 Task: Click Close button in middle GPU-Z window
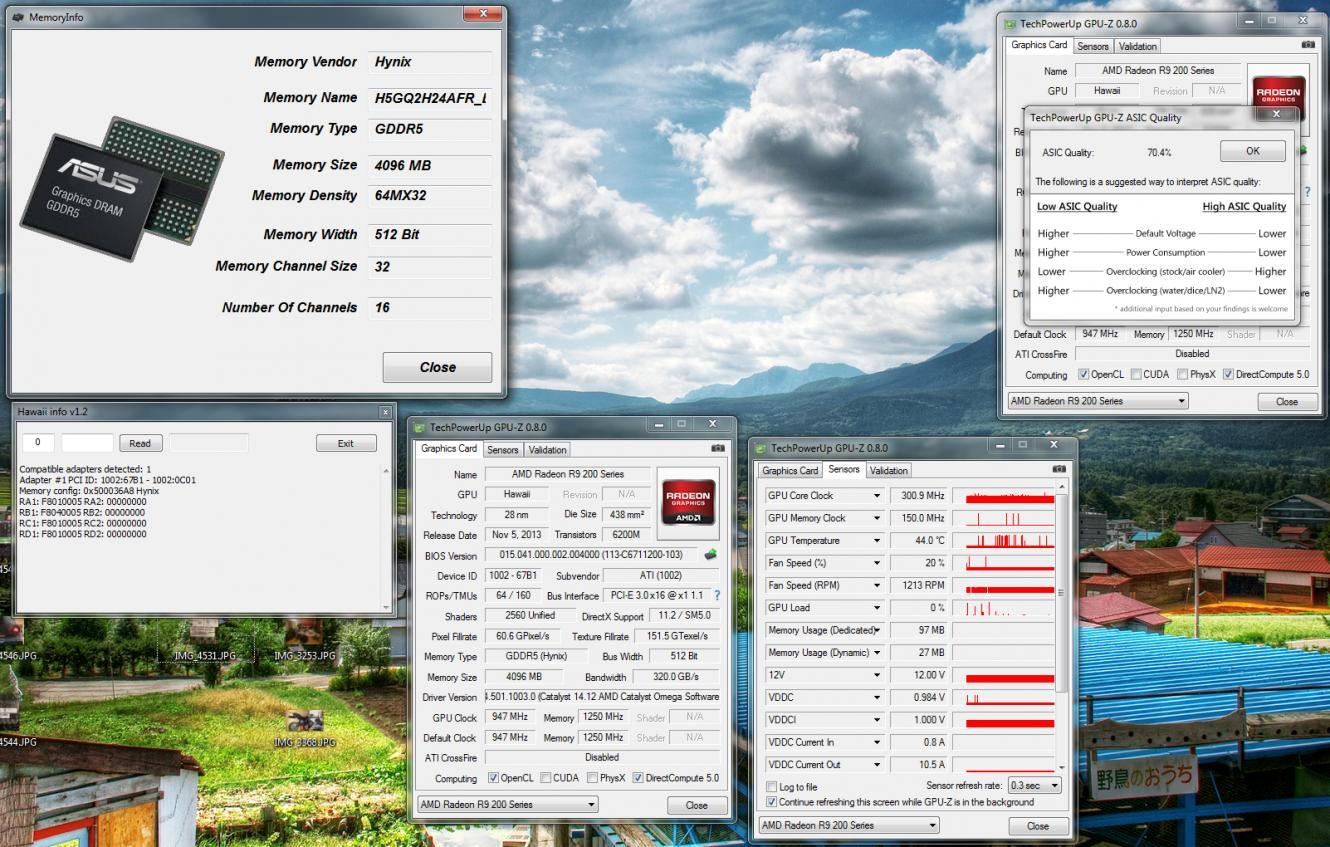click(x=697, y=805)
